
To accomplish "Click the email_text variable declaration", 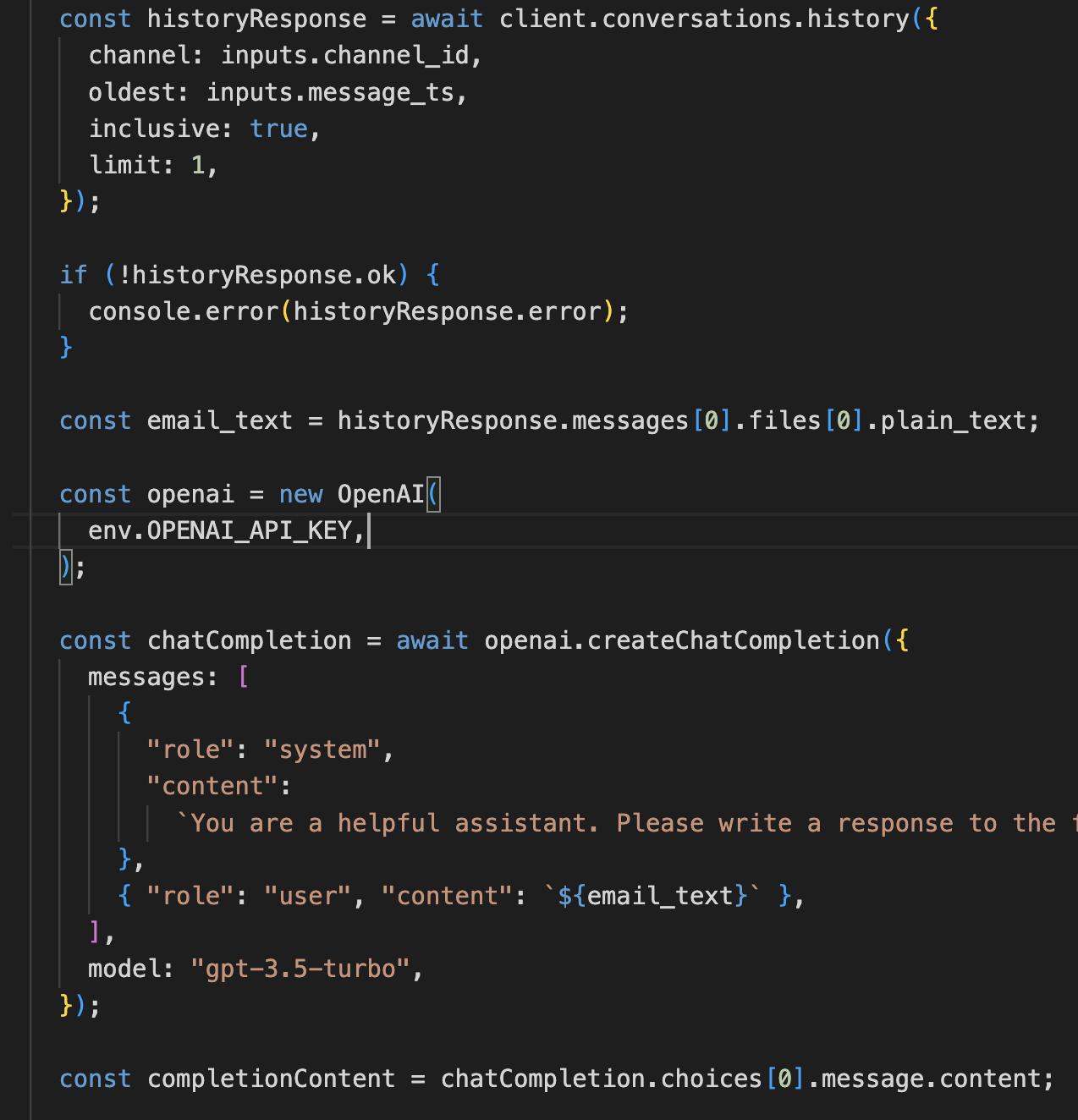I will (219, 420).
